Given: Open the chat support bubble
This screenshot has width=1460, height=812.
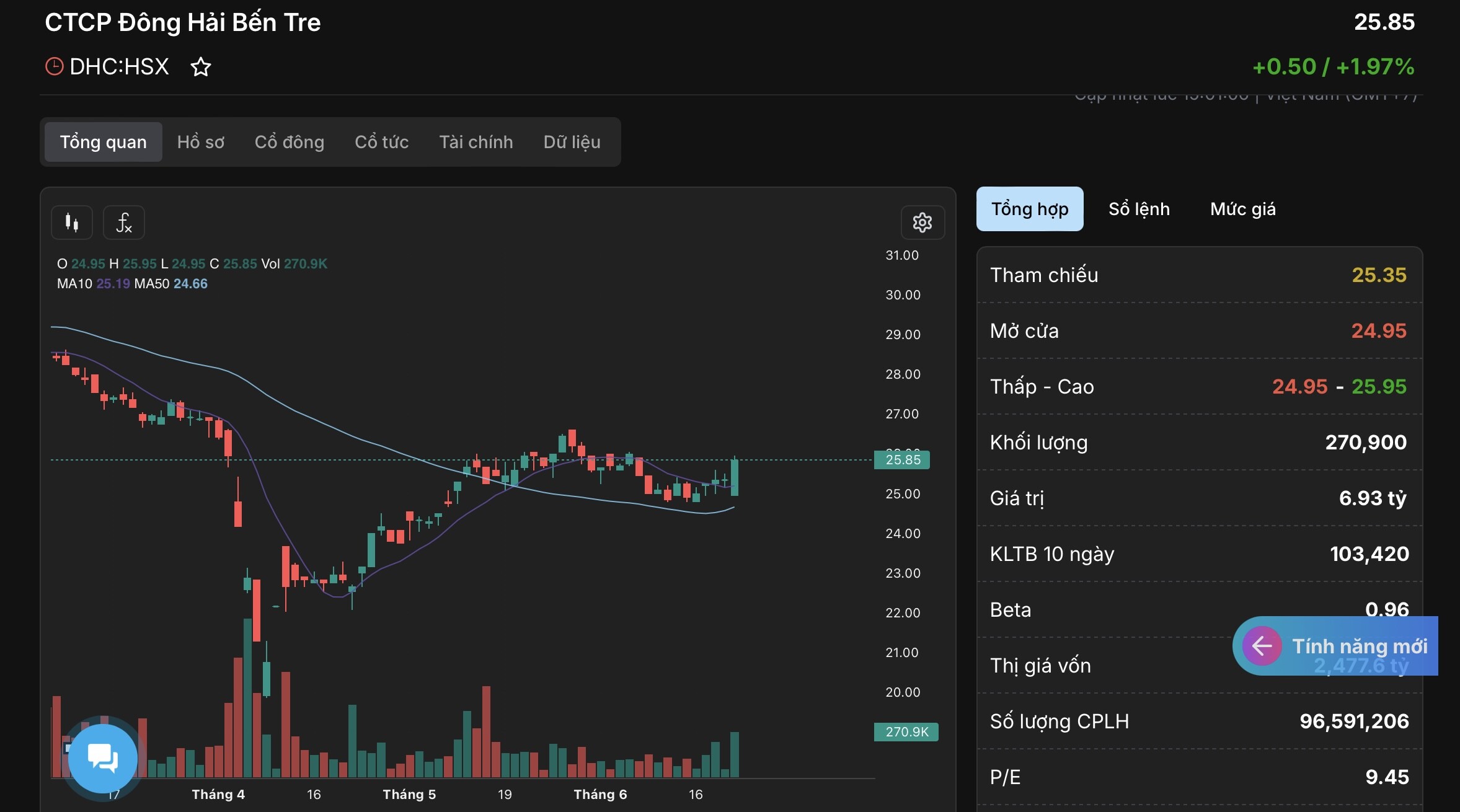Looking at the screenshot, I should coord(102,757).
